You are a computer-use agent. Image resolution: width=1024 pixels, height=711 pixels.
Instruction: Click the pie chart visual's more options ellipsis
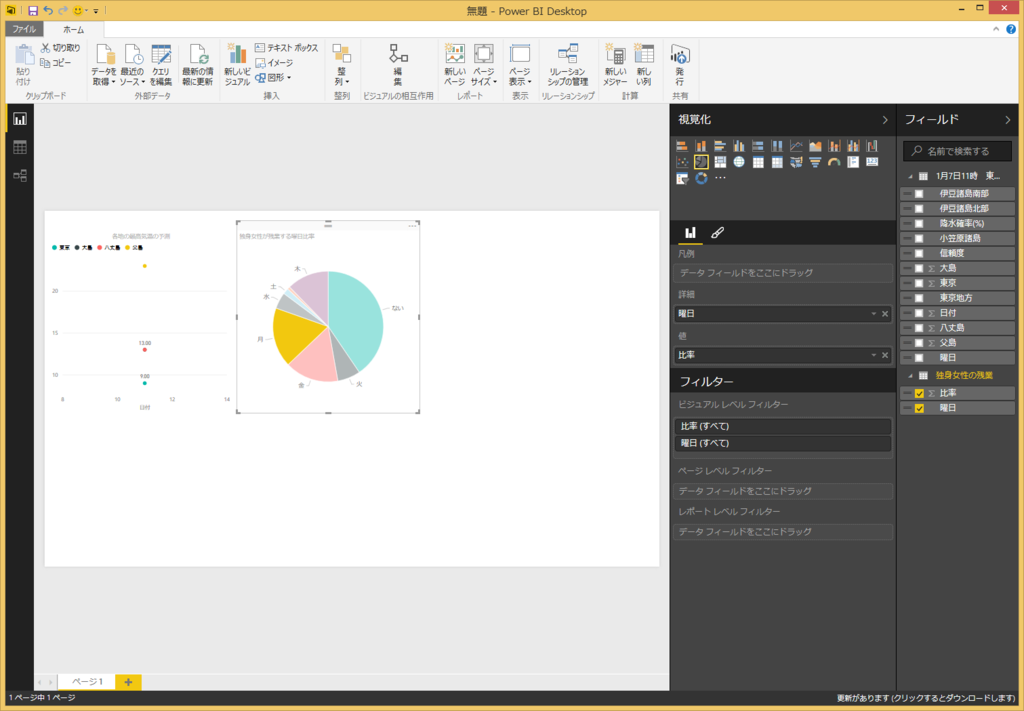411,226
